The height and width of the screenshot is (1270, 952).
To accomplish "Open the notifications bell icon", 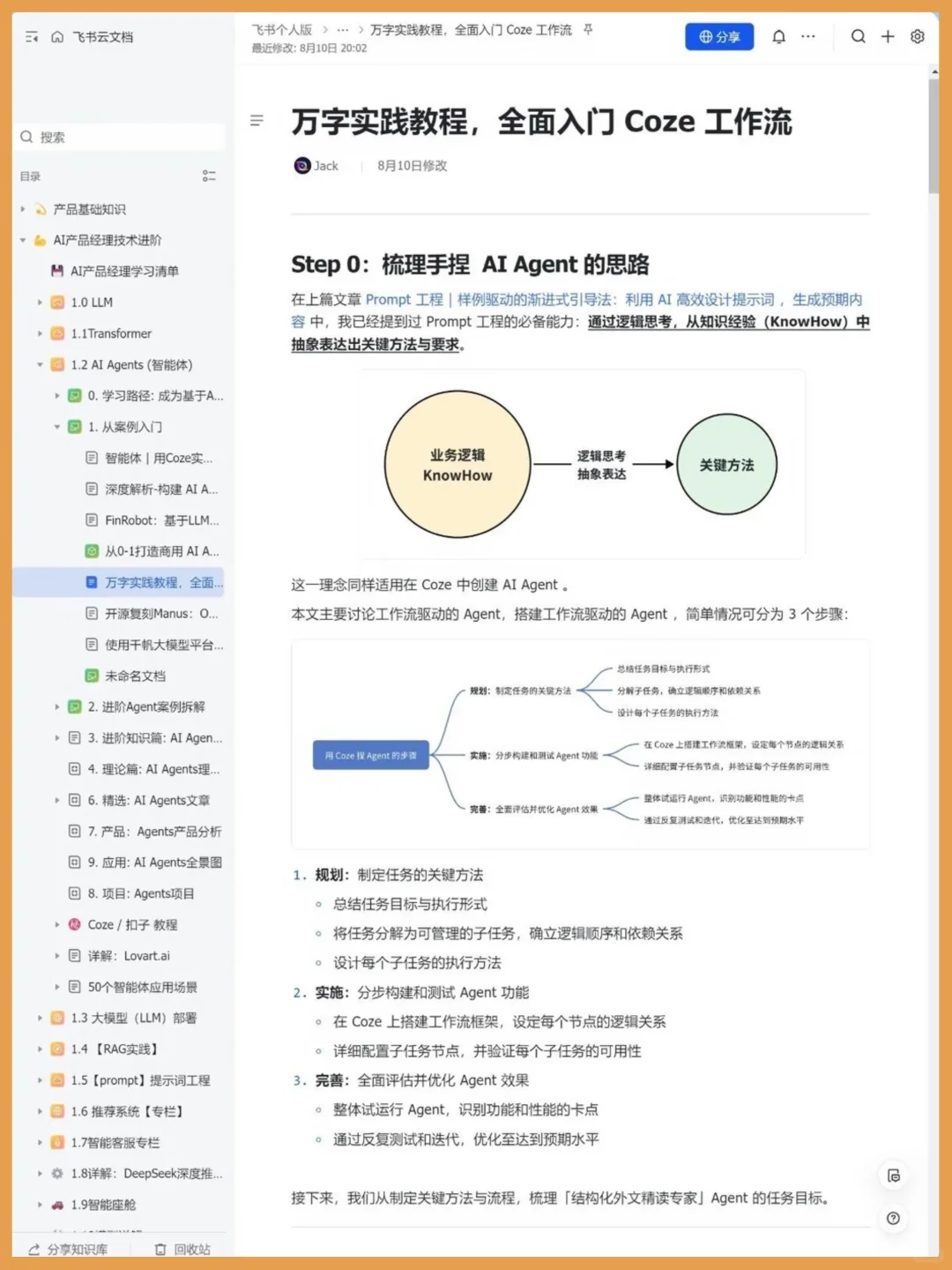I will click(778, 36).
